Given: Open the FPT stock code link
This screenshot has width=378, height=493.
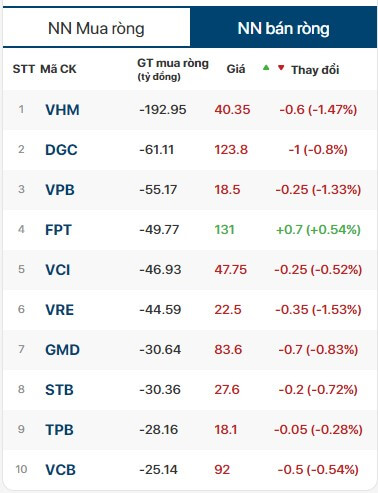Looking at the screenshot, I should [x=59, y=230].
